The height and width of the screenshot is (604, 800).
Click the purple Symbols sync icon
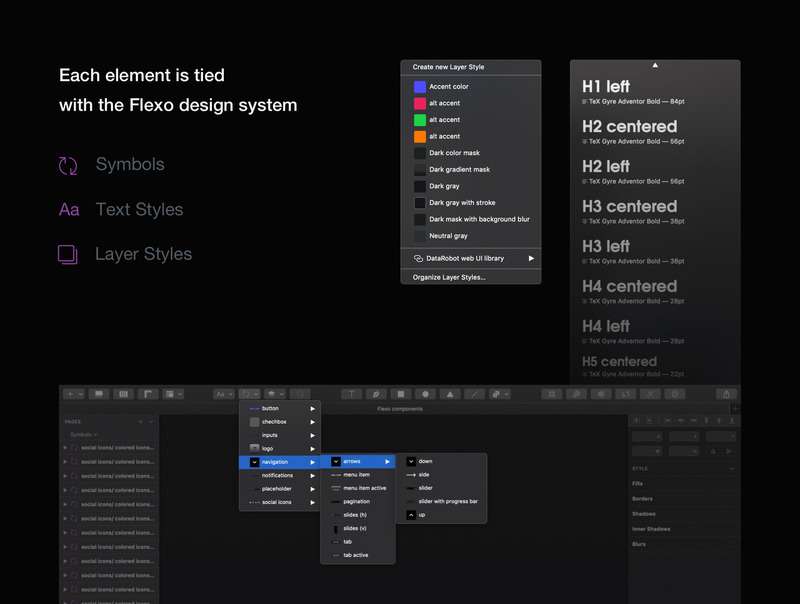click(x=68, y=166)
